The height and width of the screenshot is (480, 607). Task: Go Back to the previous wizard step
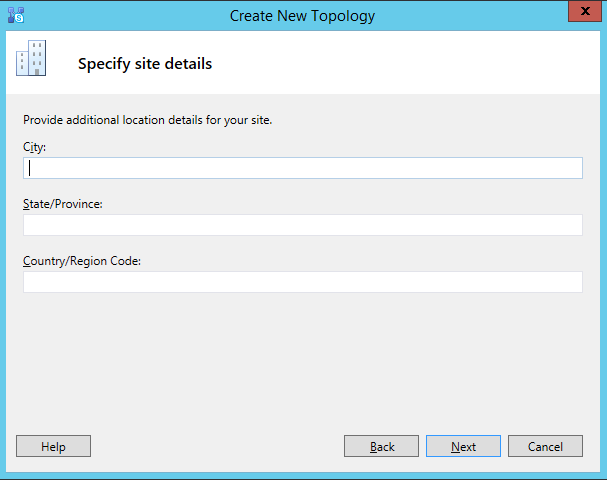pos(381,447)
